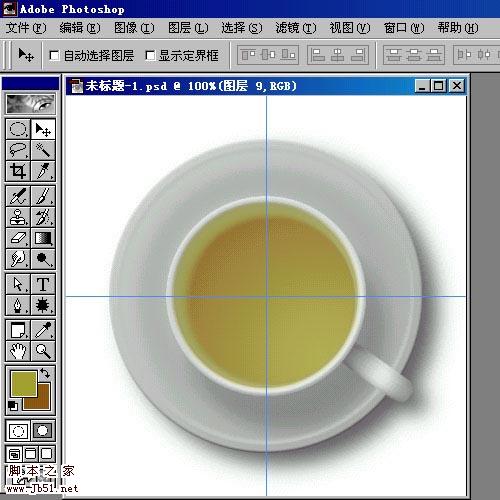The image size is (500, 500).
Task: Switch to Standard screen mode
Action: 14,454
